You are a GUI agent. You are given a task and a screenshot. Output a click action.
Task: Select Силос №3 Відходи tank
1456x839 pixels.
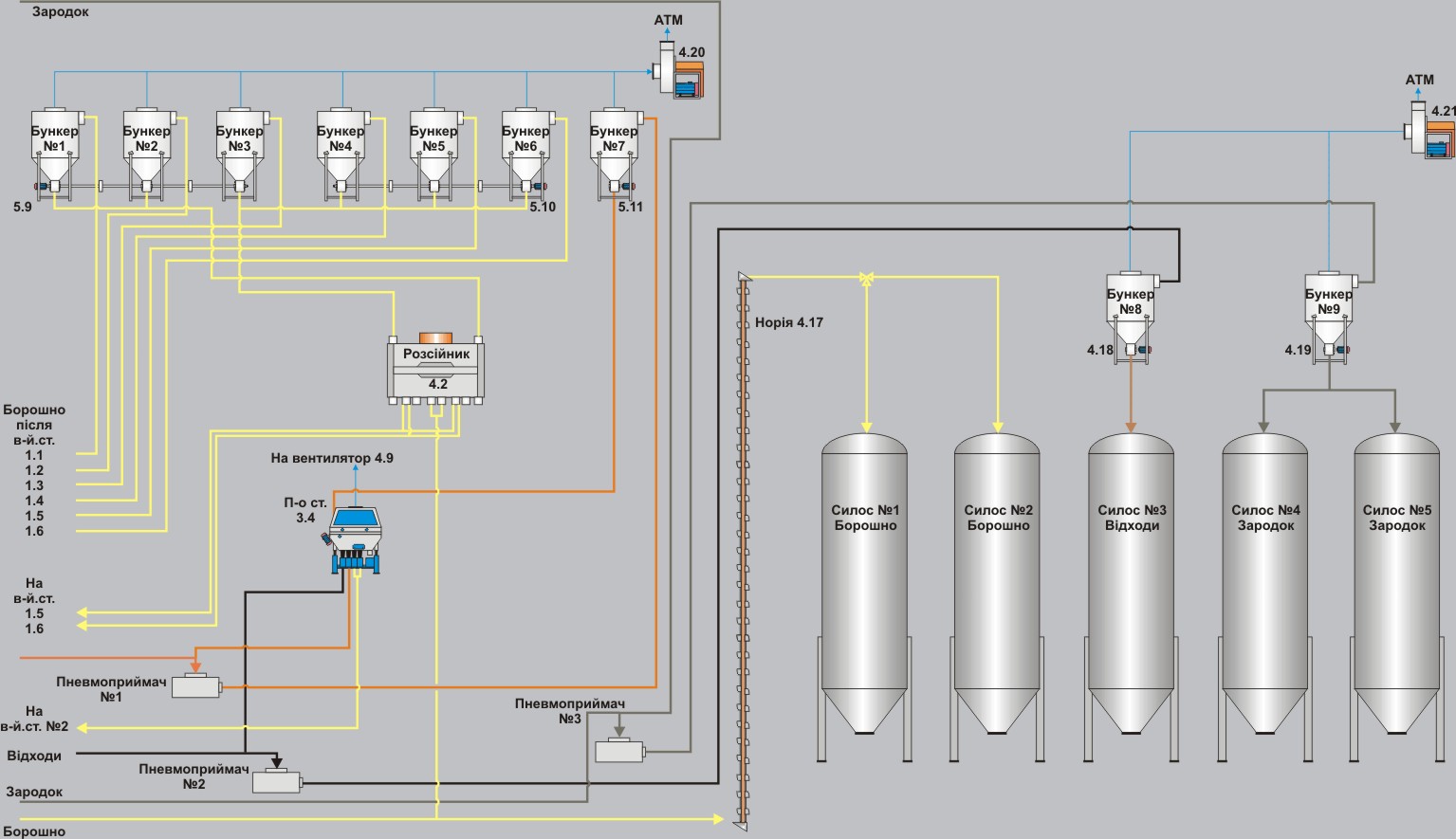coord(1132,597)
